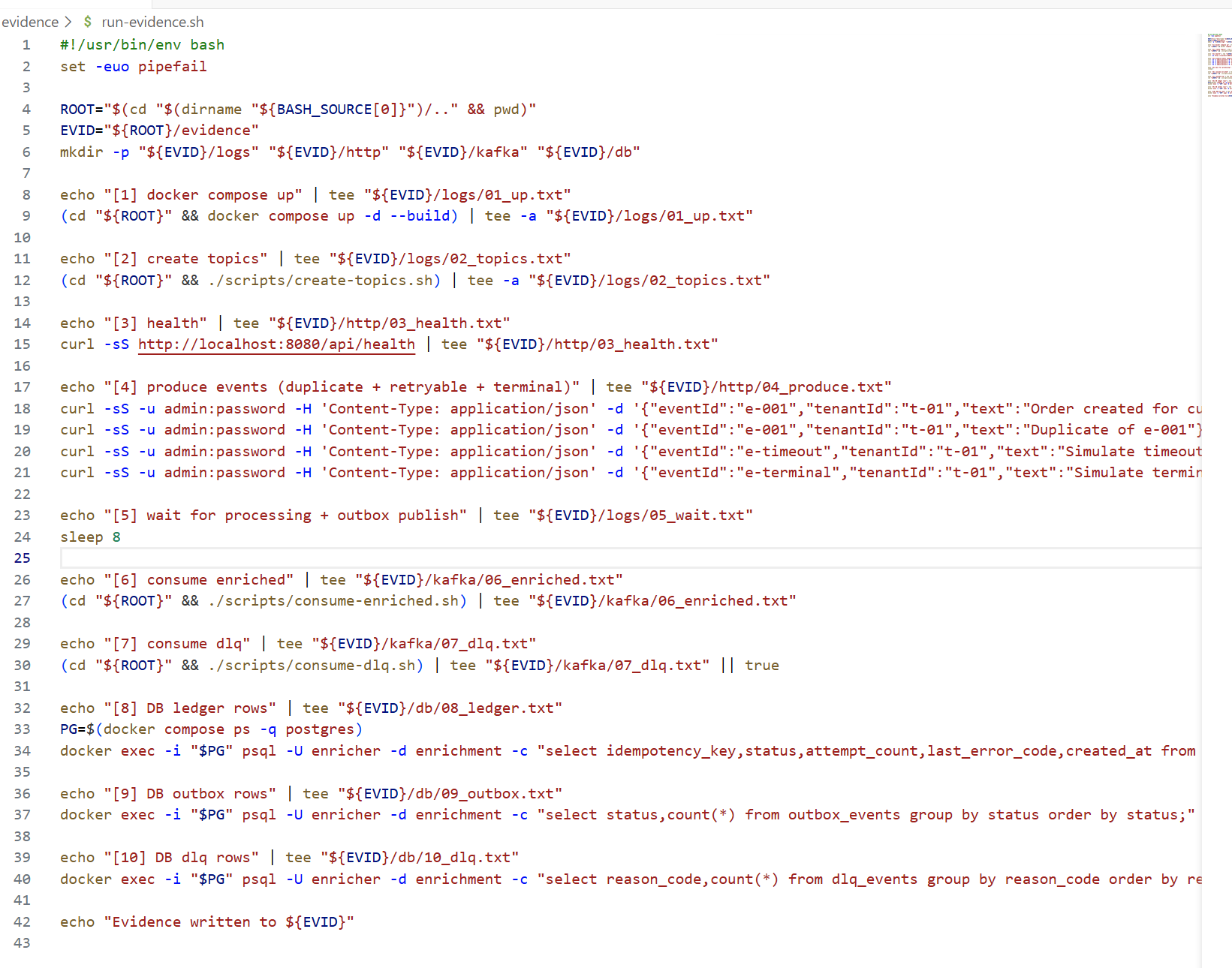The height and width of the screenshot is (968, 1232).
Task: Click the true keyword on line 30
Action: coord(761,665)
